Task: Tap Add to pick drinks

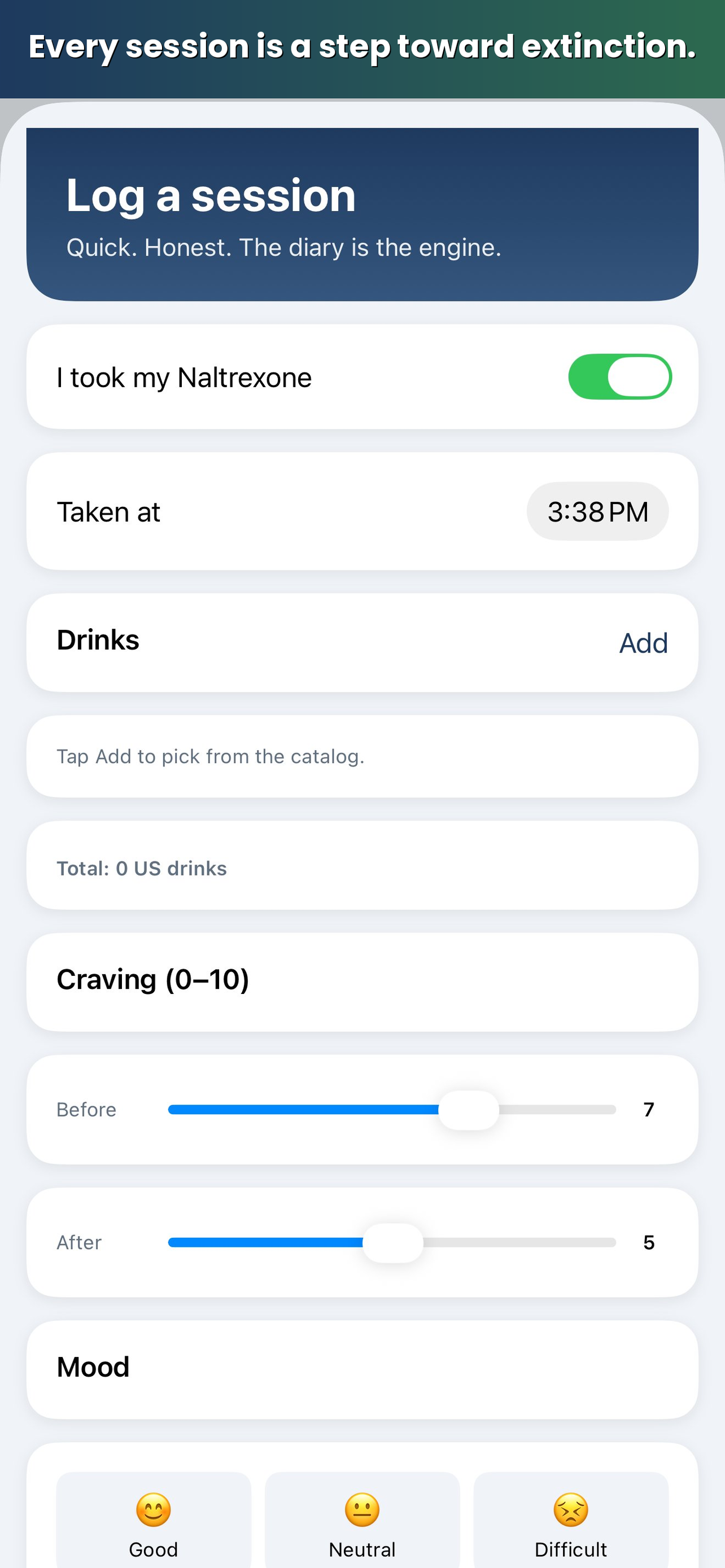Action: [x=644, y=643]
